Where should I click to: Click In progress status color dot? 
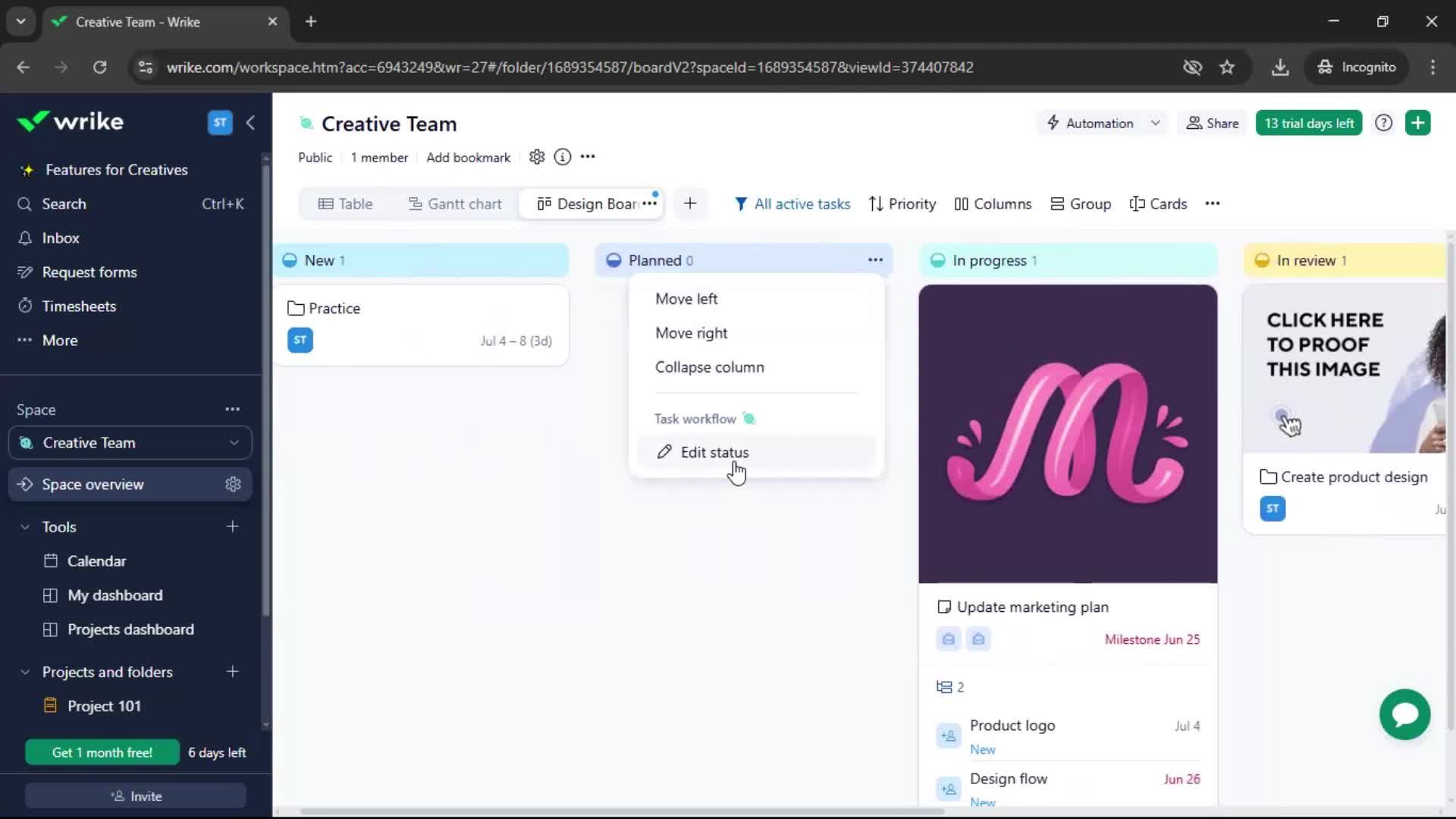tap(938, 260)
